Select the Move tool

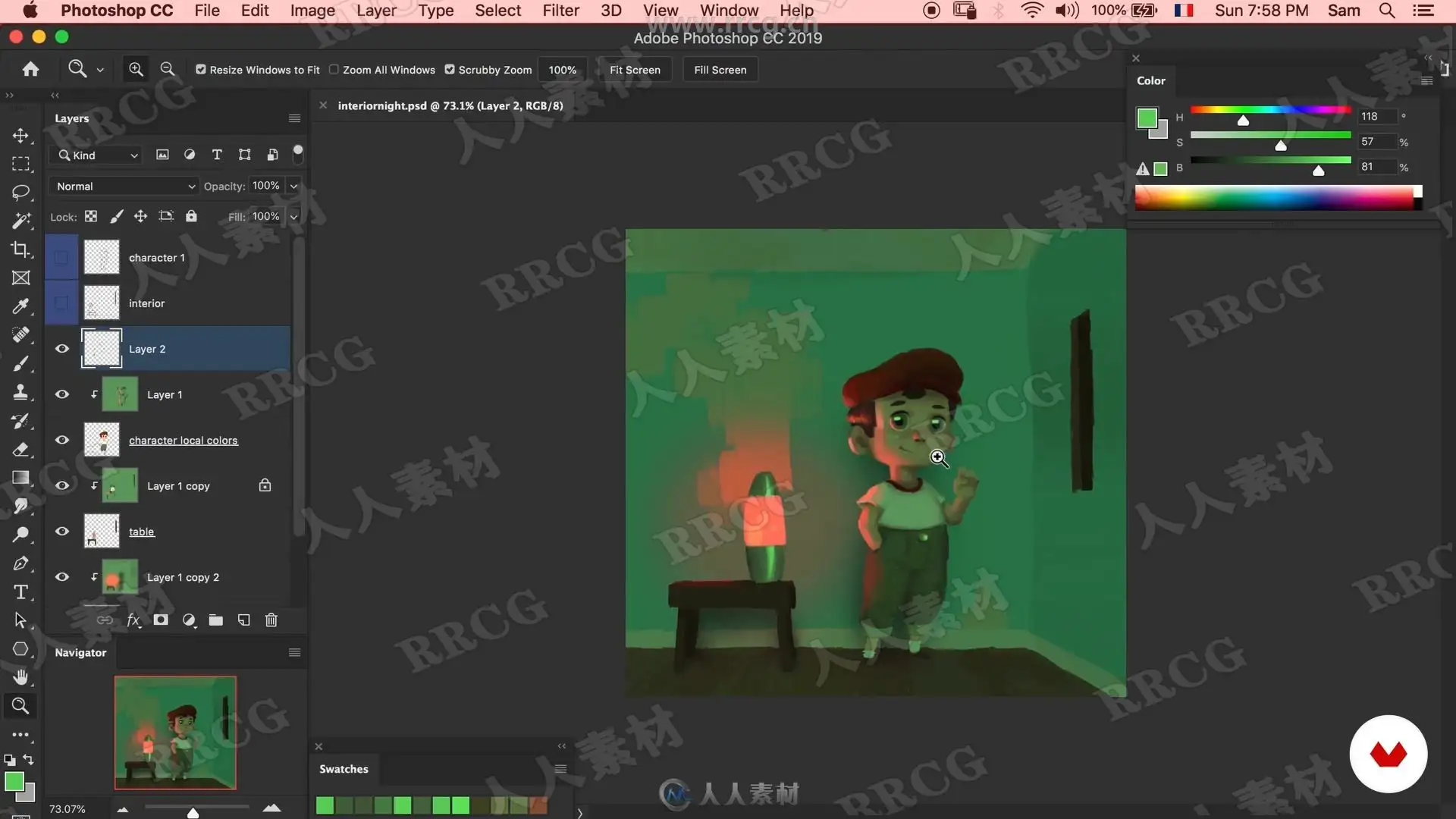[20, 136]
